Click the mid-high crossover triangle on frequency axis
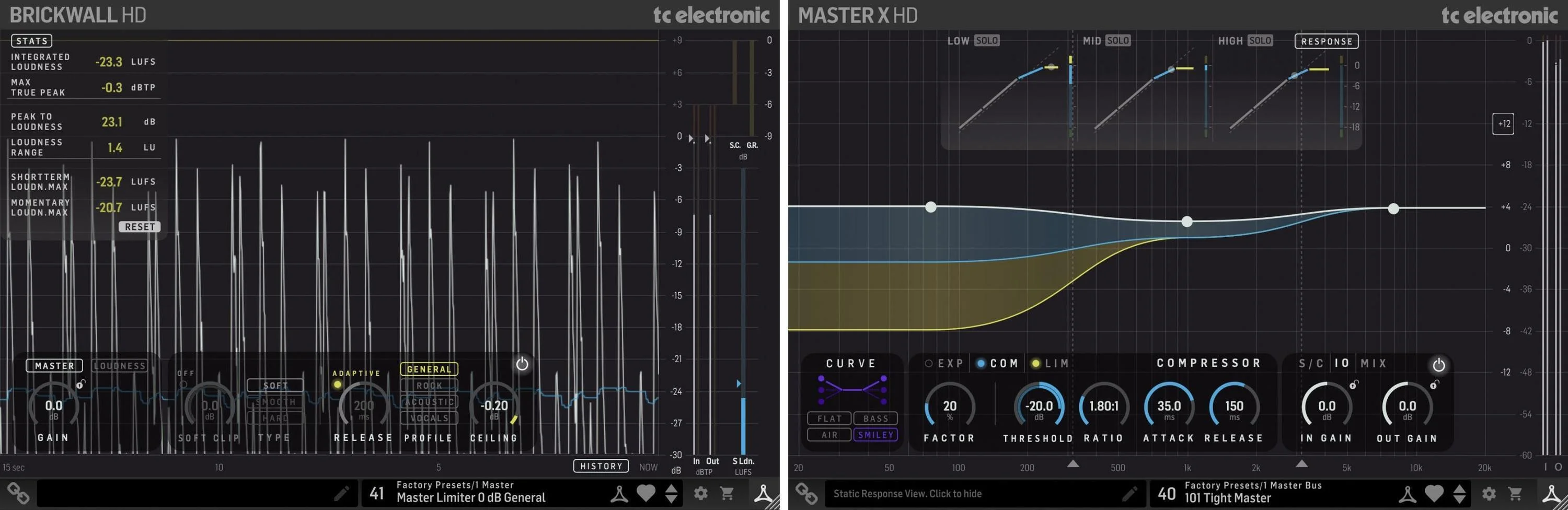 1301,463
